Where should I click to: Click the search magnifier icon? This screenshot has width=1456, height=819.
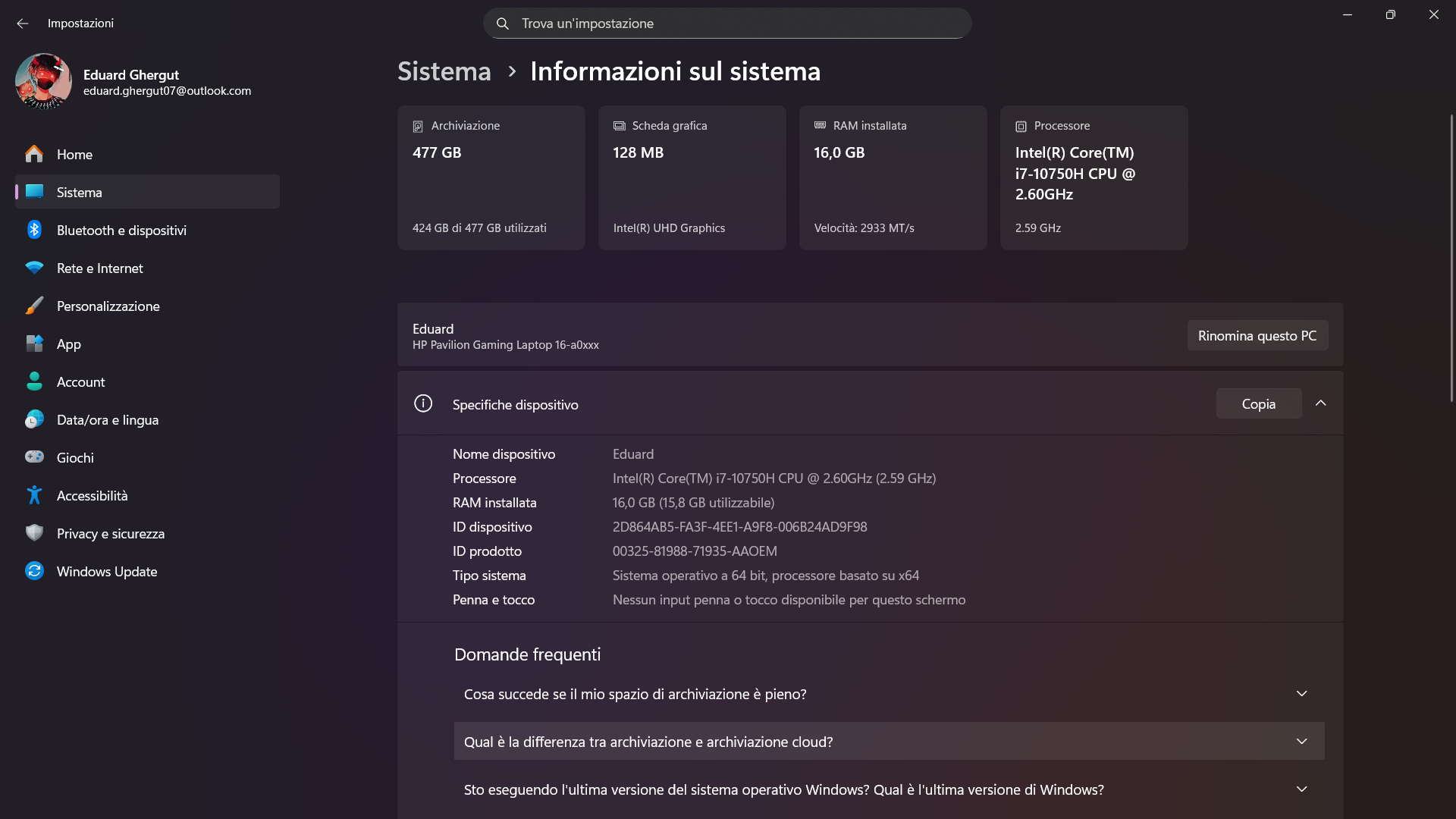point(502,24)
